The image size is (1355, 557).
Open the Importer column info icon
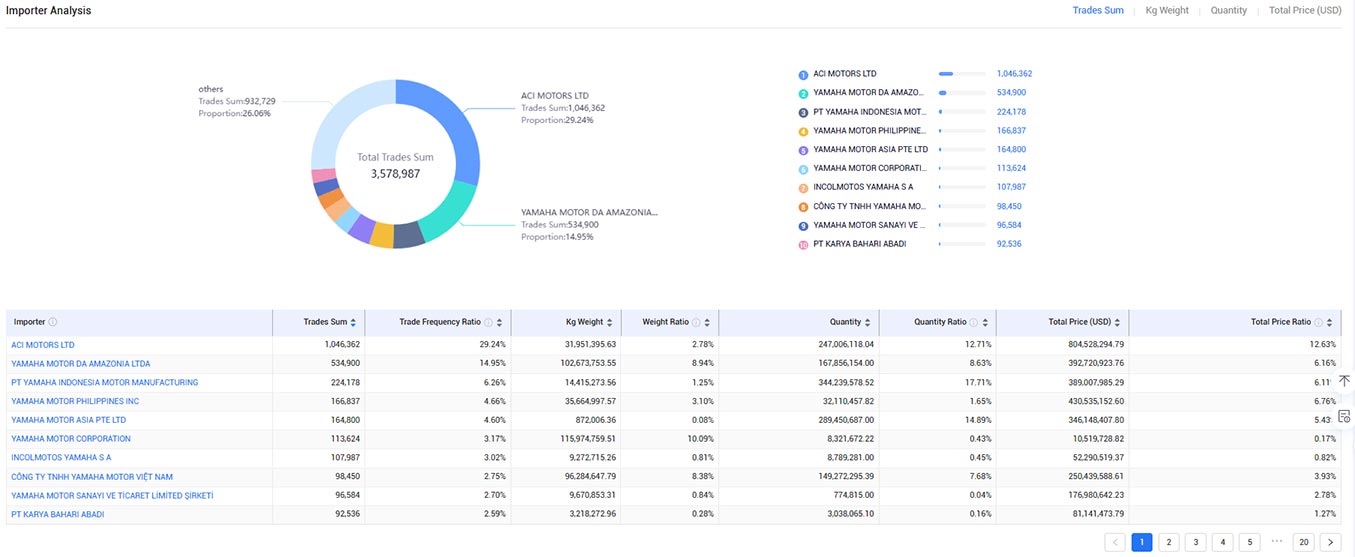pyautogui.click(x=53, y=322)
